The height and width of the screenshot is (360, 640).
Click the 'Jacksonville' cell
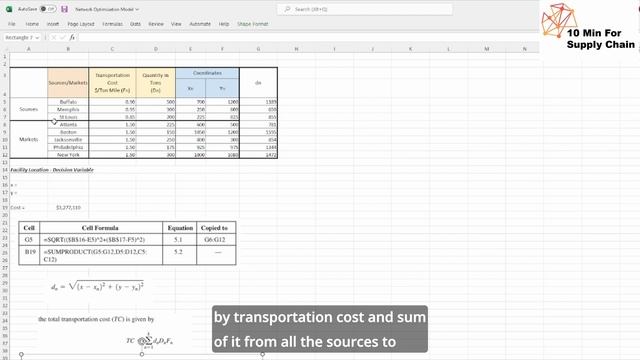(68, 140)
